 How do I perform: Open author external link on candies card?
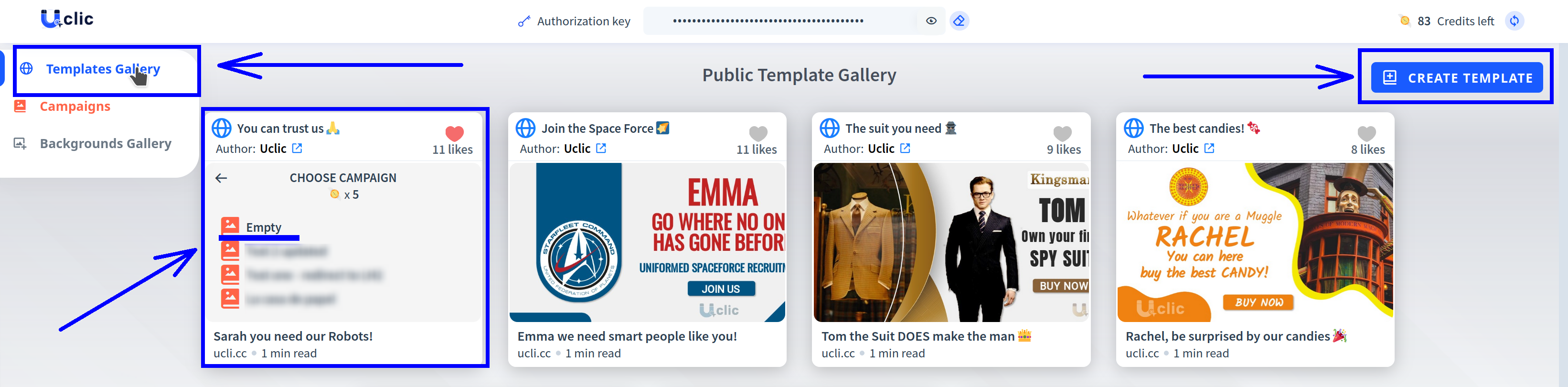1209,149
